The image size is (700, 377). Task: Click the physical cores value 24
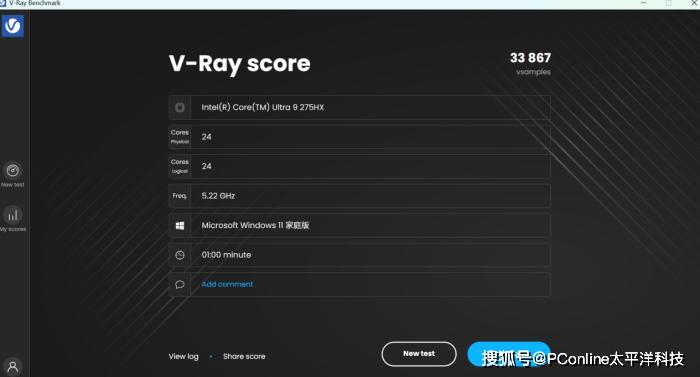(206, 137)
